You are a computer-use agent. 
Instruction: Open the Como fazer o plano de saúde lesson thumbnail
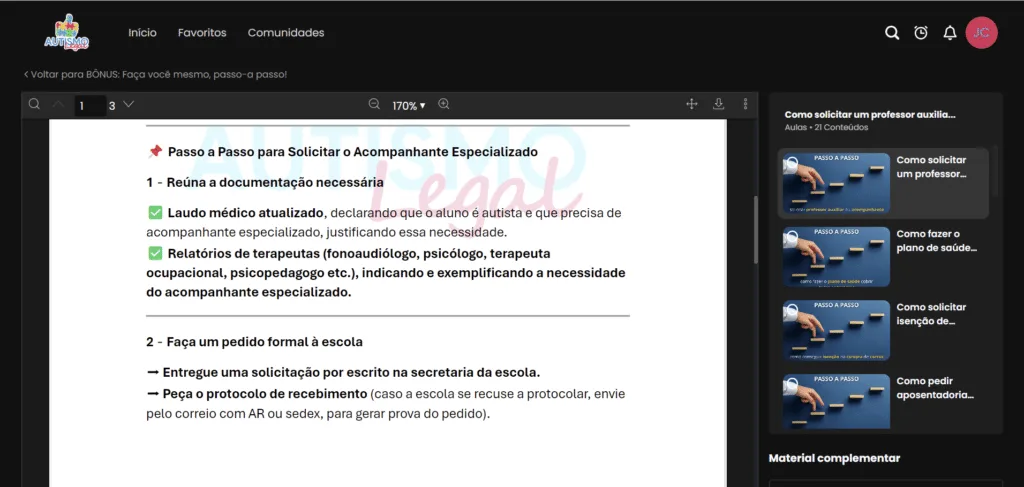(837, 257)
